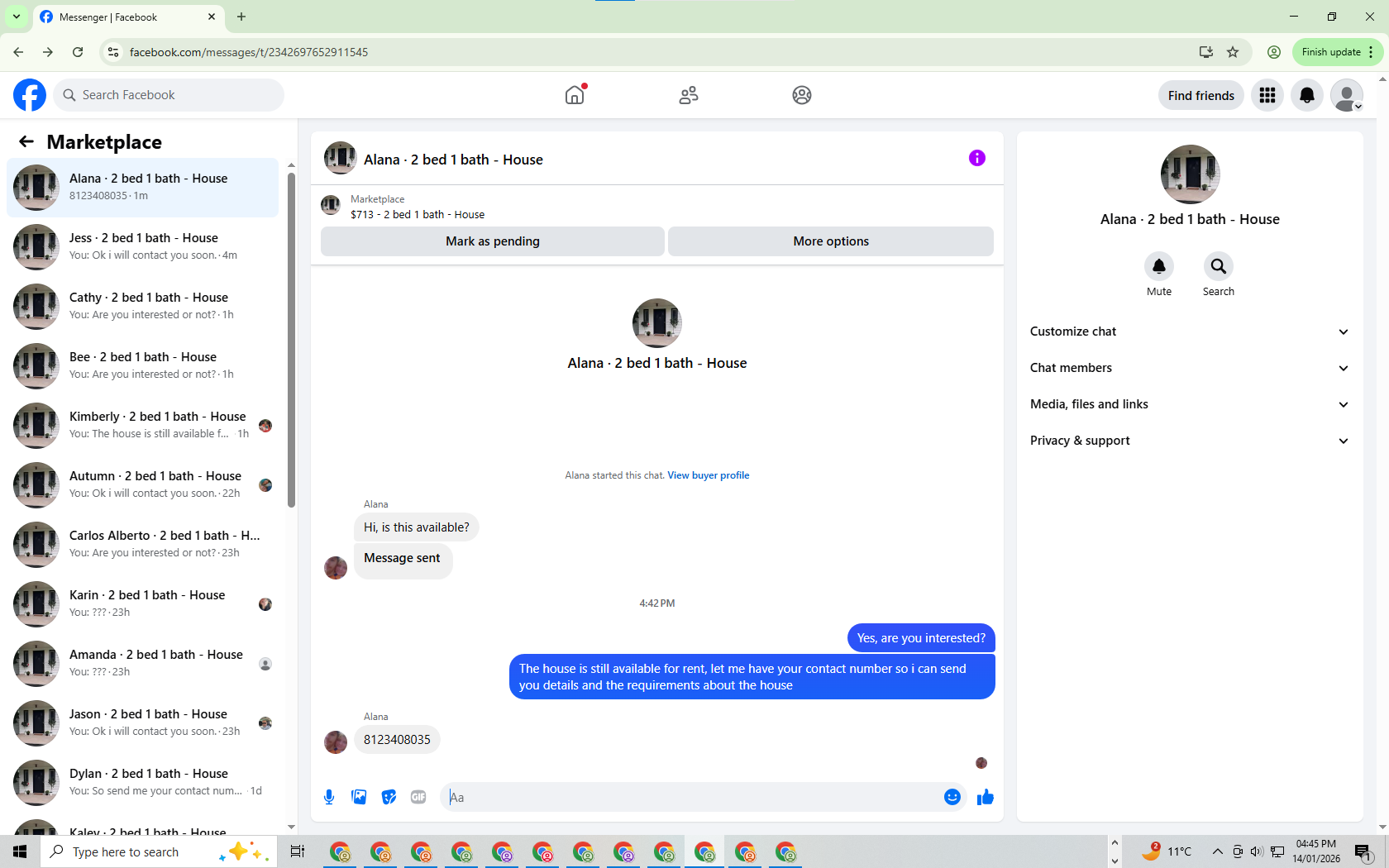The image size is (1389, 868).
Task: Send a voice clip with microphone icon
Action: pyautogui.click(x=329, y=797)
